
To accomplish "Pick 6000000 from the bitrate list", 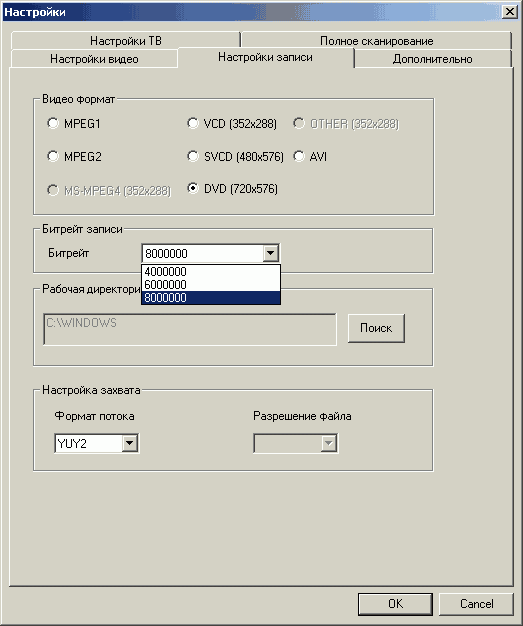I will tap(211, 285).
